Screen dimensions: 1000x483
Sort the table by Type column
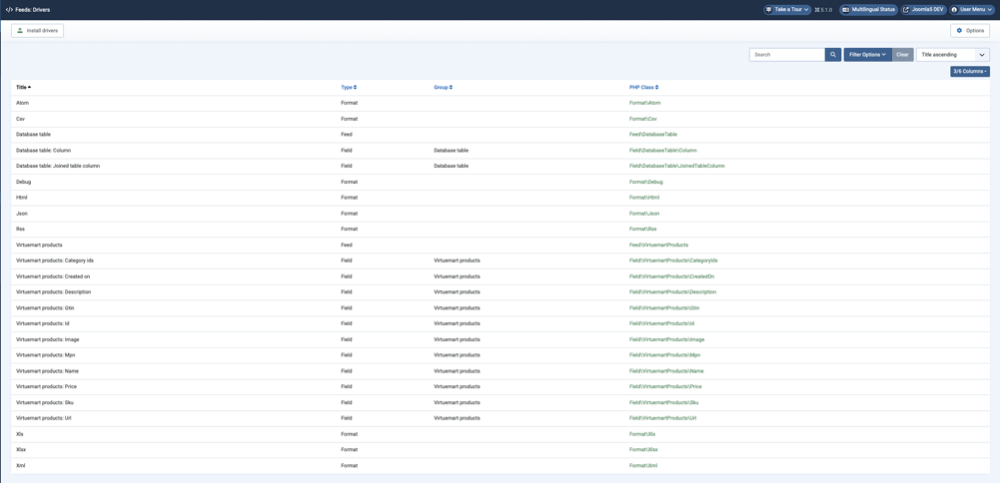[x=348, y=87]
